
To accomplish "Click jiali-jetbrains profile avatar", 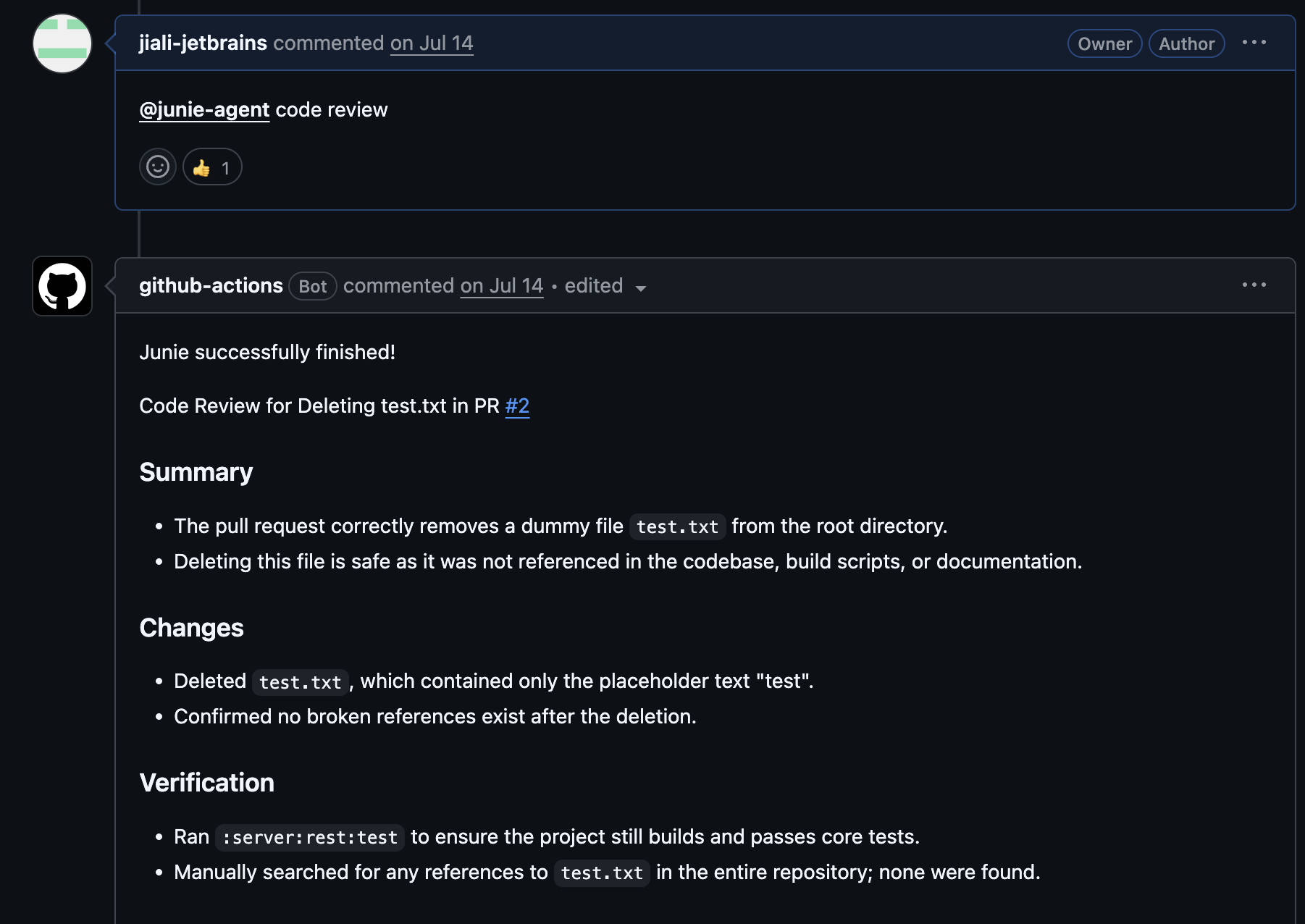I will click(62, 43).
